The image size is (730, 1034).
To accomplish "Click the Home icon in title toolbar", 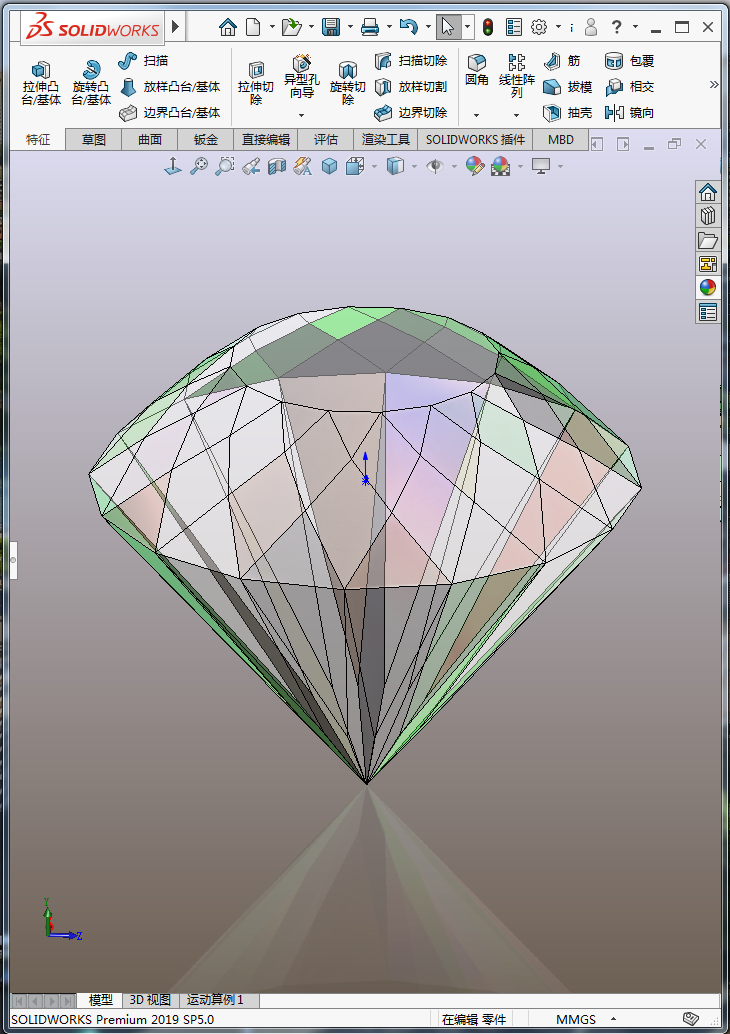I will pyautogui.click(x=228, y=27).
